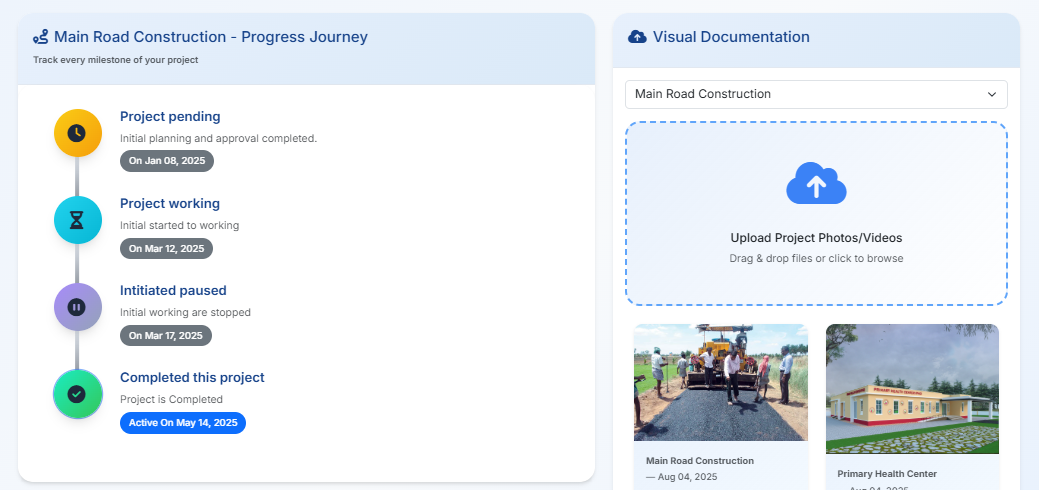Click 'Track every milestone of your project' subtitle
The image size is (1039, 490).
click(116, 60)
